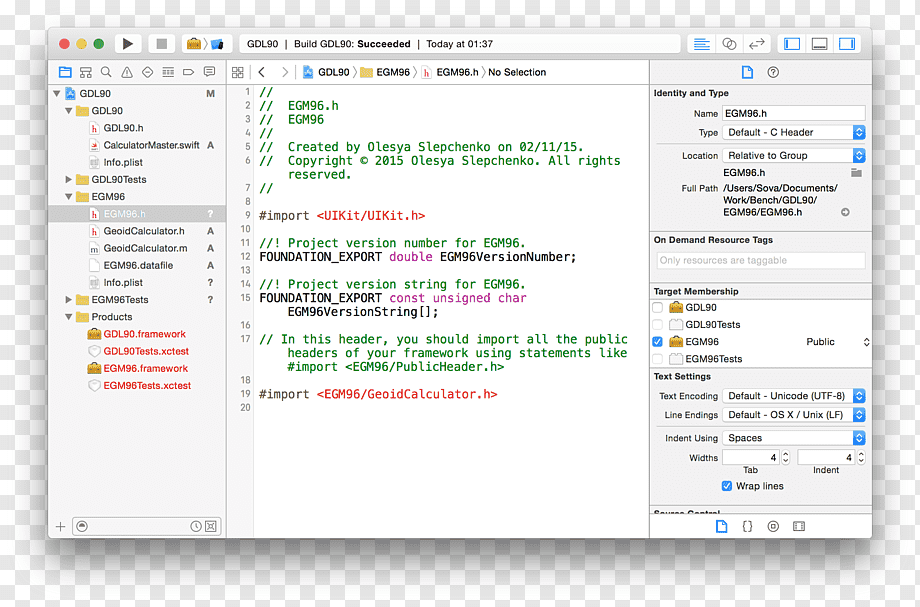Image resolution: width=920 pixels, height=607 pixels.
Task: Enable GDL90 target membership
Action: [657, 307]
